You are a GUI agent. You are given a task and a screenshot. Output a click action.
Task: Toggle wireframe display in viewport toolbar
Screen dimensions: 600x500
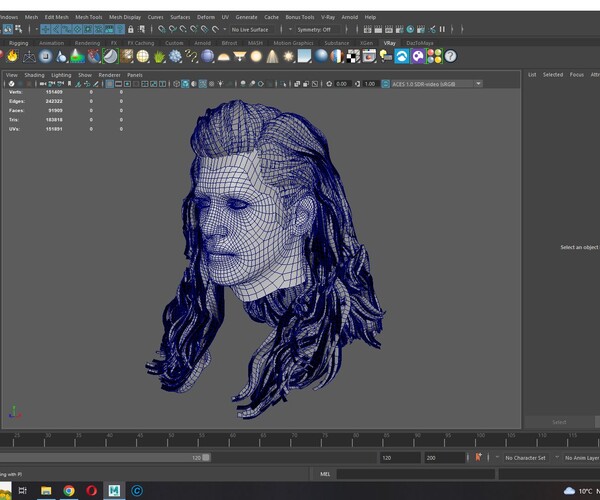click(176, 84)
